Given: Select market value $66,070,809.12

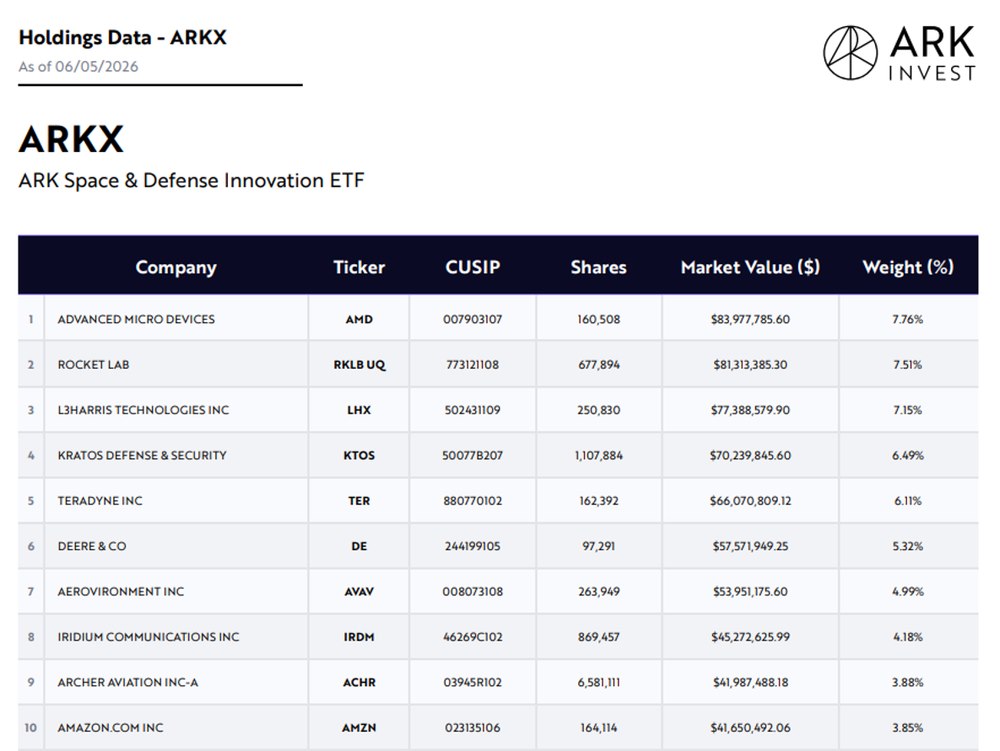Looking at the screenshot, I should click(750, 500).
